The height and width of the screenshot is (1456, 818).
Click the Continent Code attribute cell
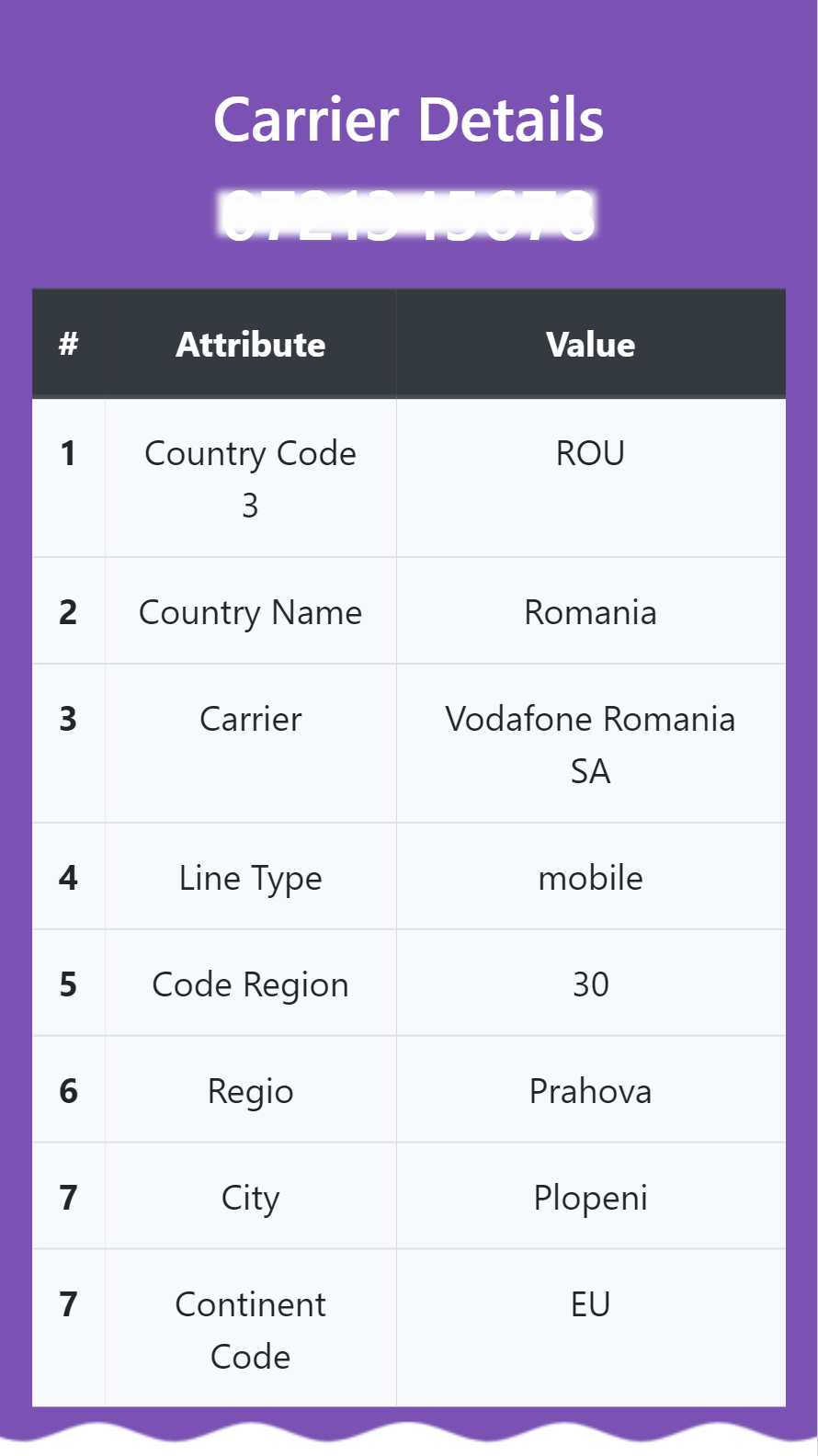coord(251,1328)
